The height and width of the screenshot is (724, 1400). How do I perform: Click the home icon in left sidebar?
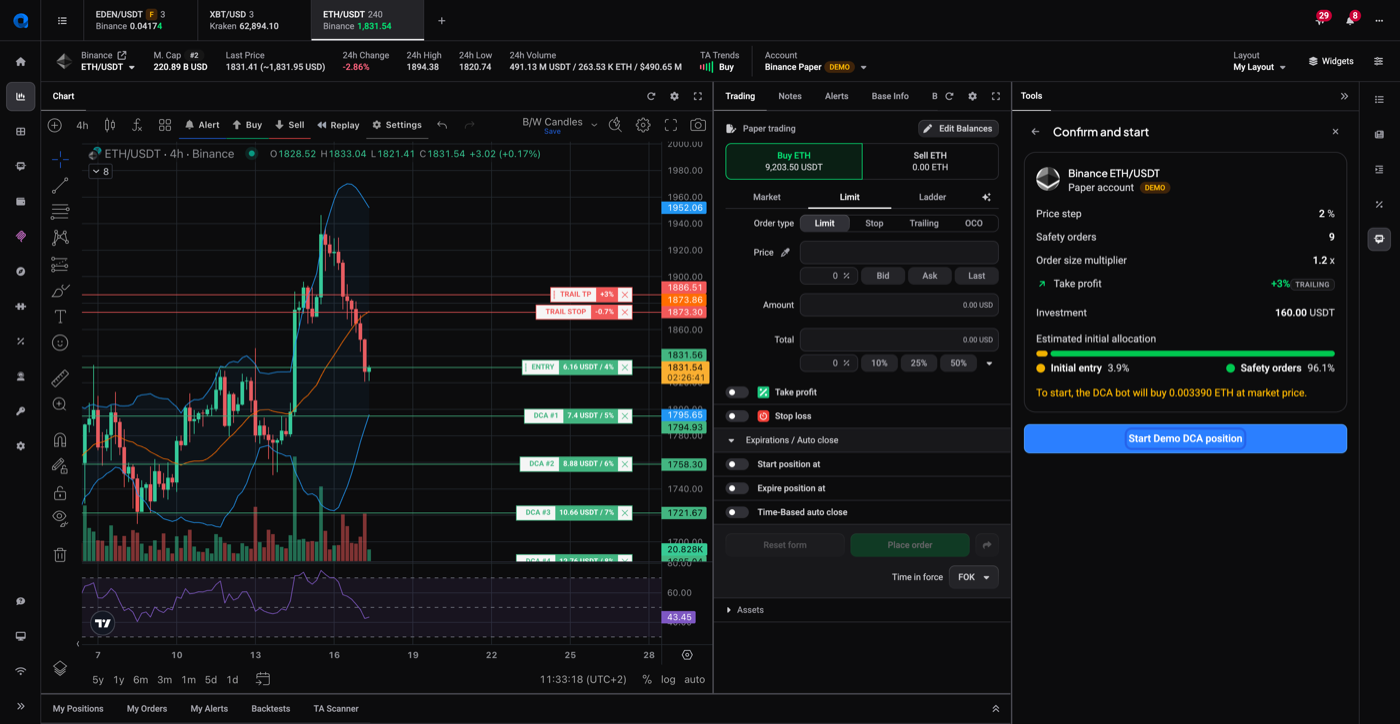(20, 61)
